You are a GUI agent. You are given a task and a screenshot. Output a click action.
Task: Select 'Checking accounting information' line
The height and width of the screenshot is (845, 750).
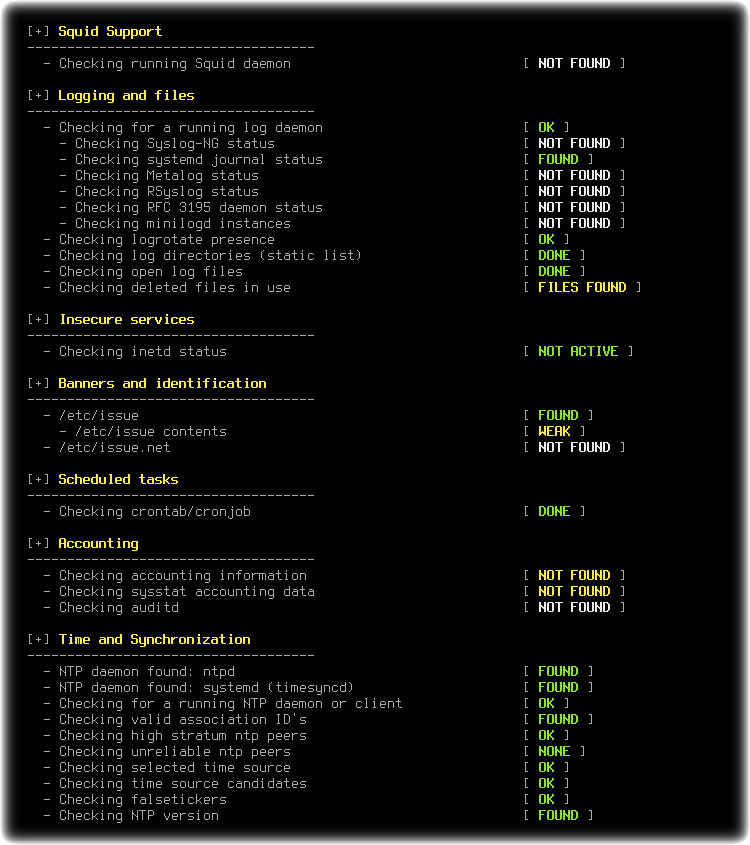[x=183, y=576]
